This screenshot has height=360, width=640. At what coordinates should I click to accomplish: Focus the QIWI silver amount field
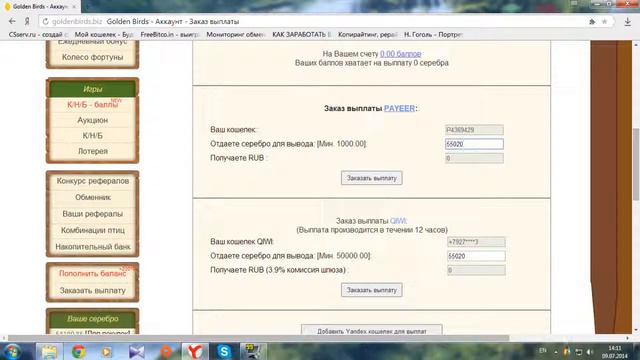click(476, 256)
